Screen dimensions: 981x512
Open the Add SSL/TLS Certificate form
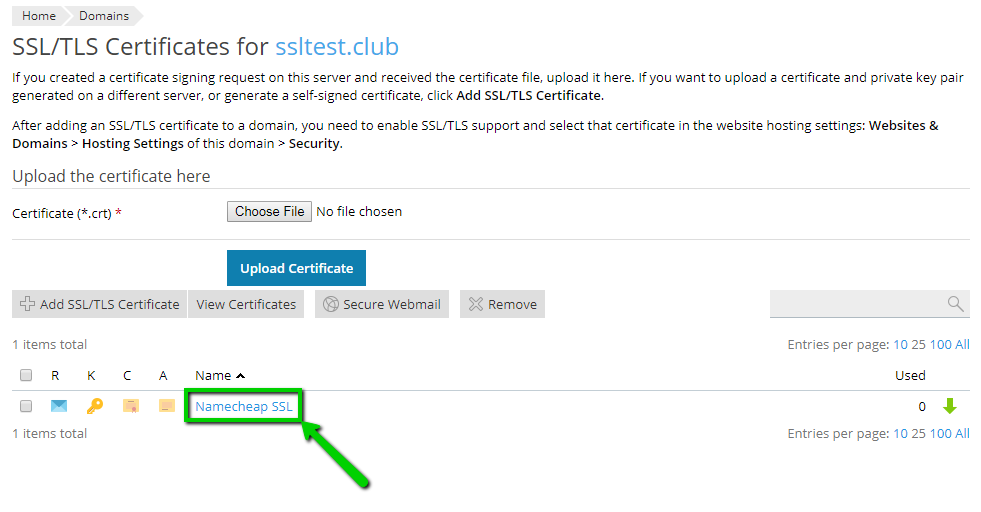100,304
